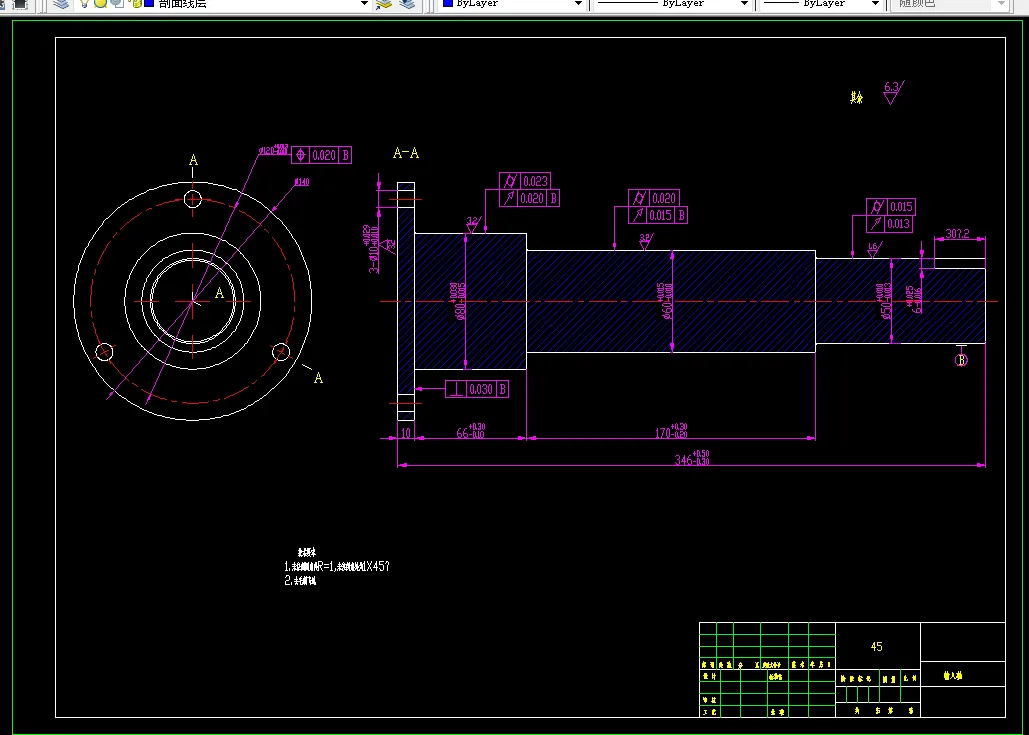Select the A-A section view title
Viewport: 1029px width, 735px height.
click(406, 153)
